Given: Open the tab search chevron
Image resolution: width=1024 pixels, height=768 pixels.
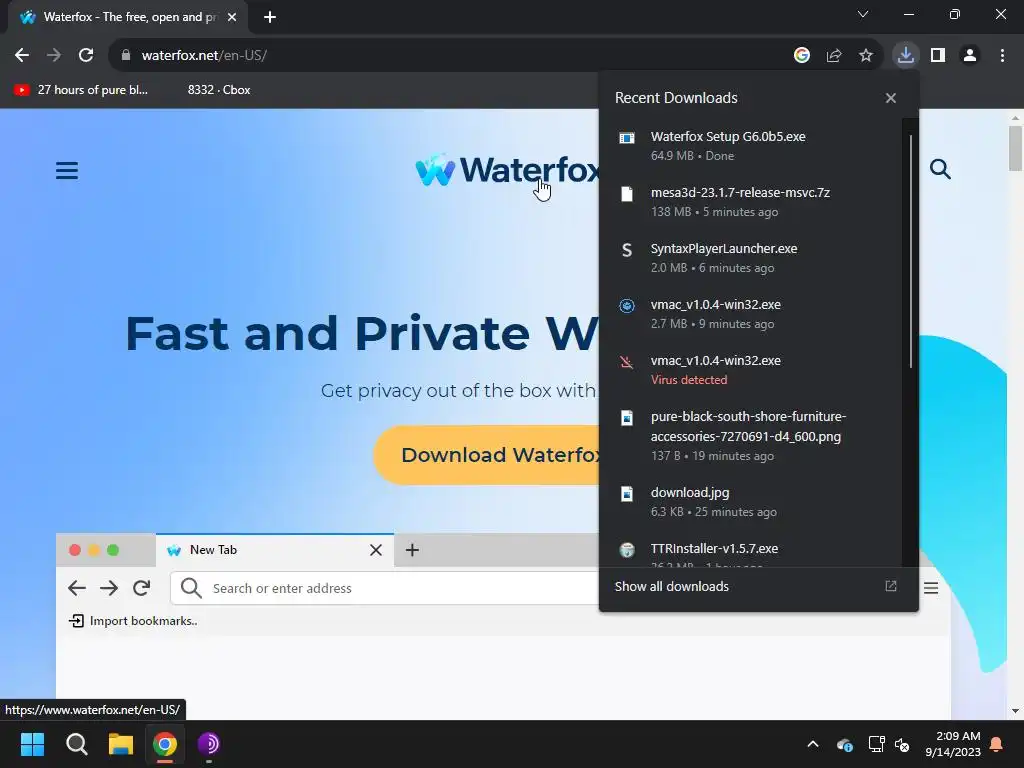Looking at the screenshot, I should [863, 14].
